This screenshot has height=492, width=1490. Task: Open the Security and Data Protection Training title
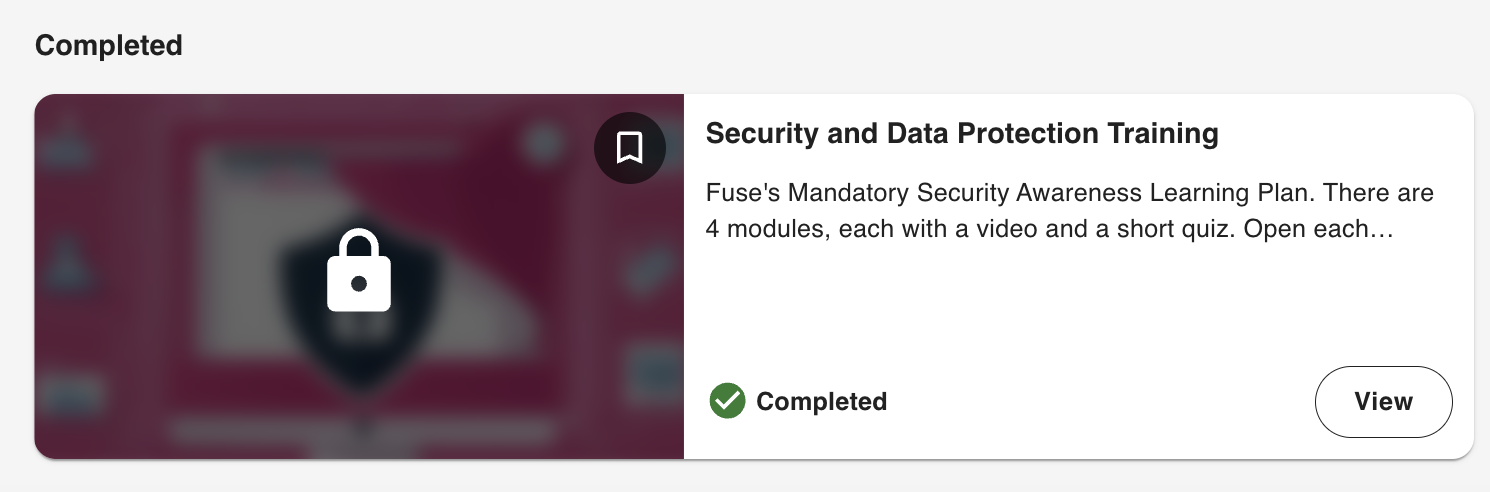[x=962, y=134]
